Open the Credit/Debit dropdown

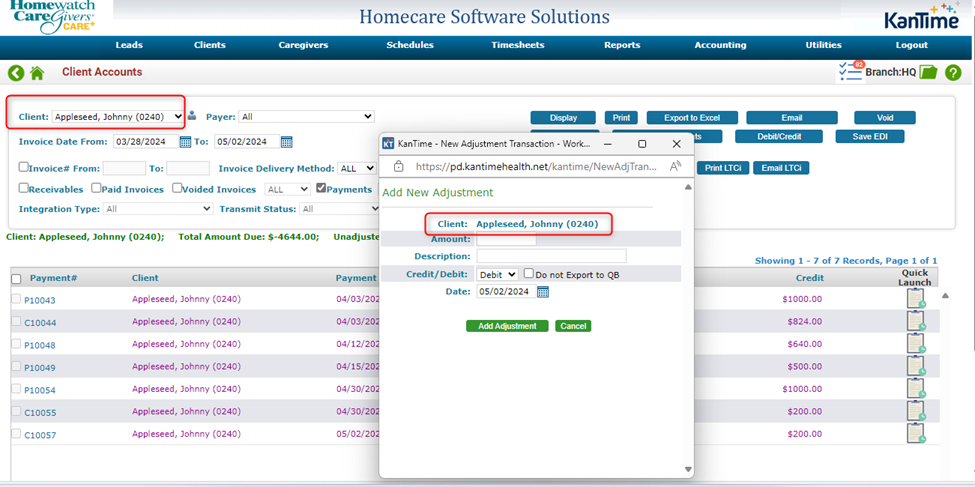(497, 274)
